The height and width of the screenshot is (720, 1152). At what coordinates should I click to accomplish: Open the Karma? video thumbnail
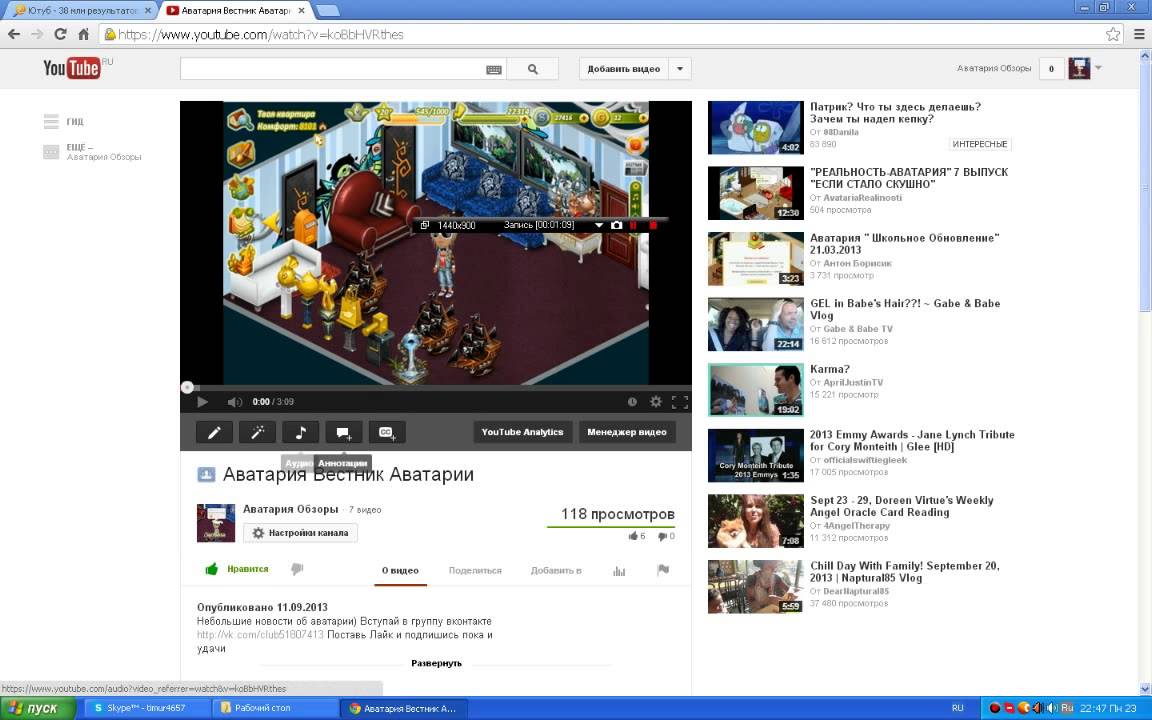(x=755, y=390)
